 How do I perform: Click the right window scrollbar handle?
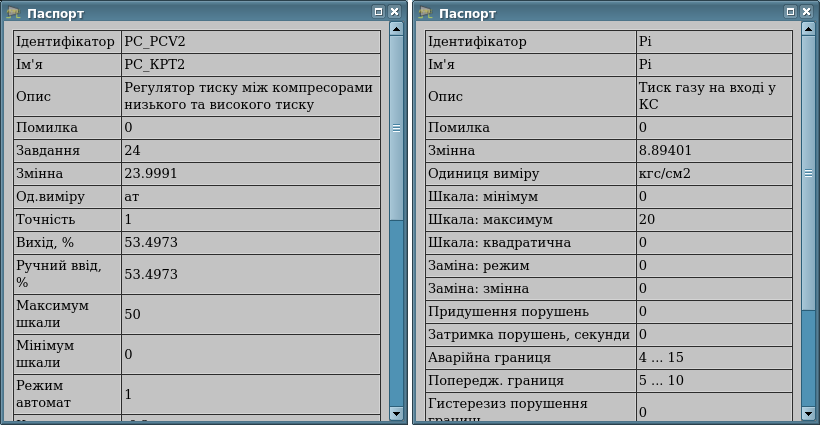click(x=808, y=170)
